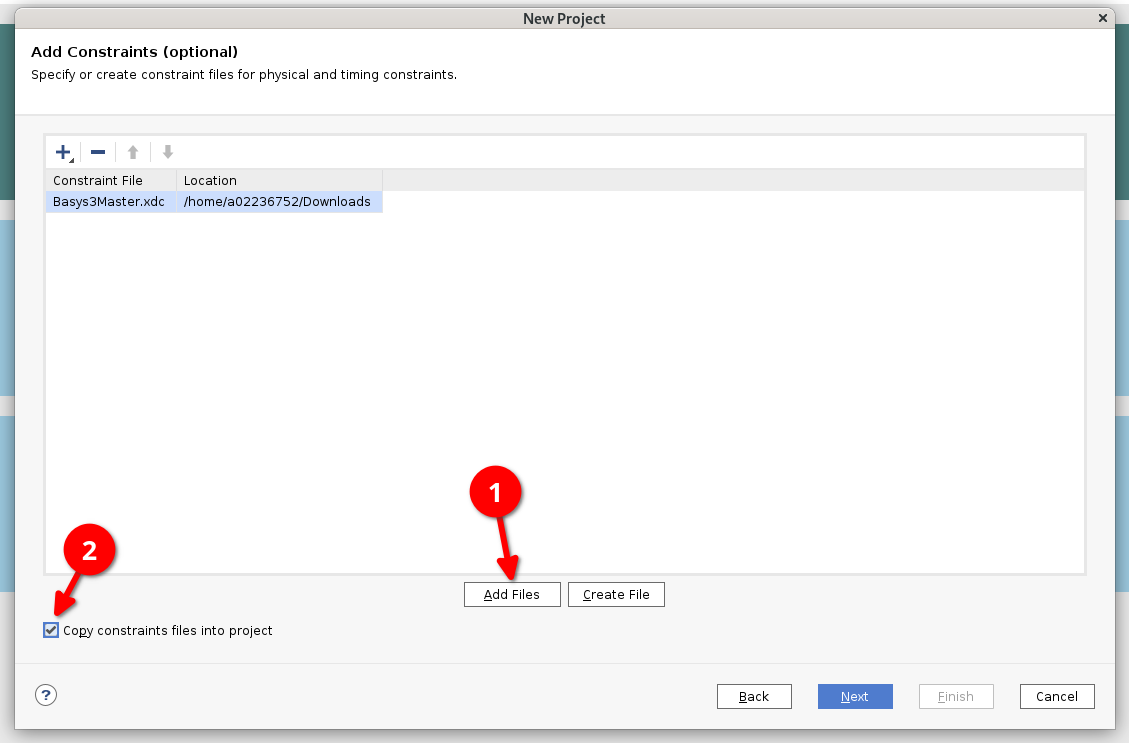Image resolution: width=1129 pixels, height=743 pixels.
Task: Move constraint file up arrow icon
Action: pyautogui.click(x=132, y=152)
